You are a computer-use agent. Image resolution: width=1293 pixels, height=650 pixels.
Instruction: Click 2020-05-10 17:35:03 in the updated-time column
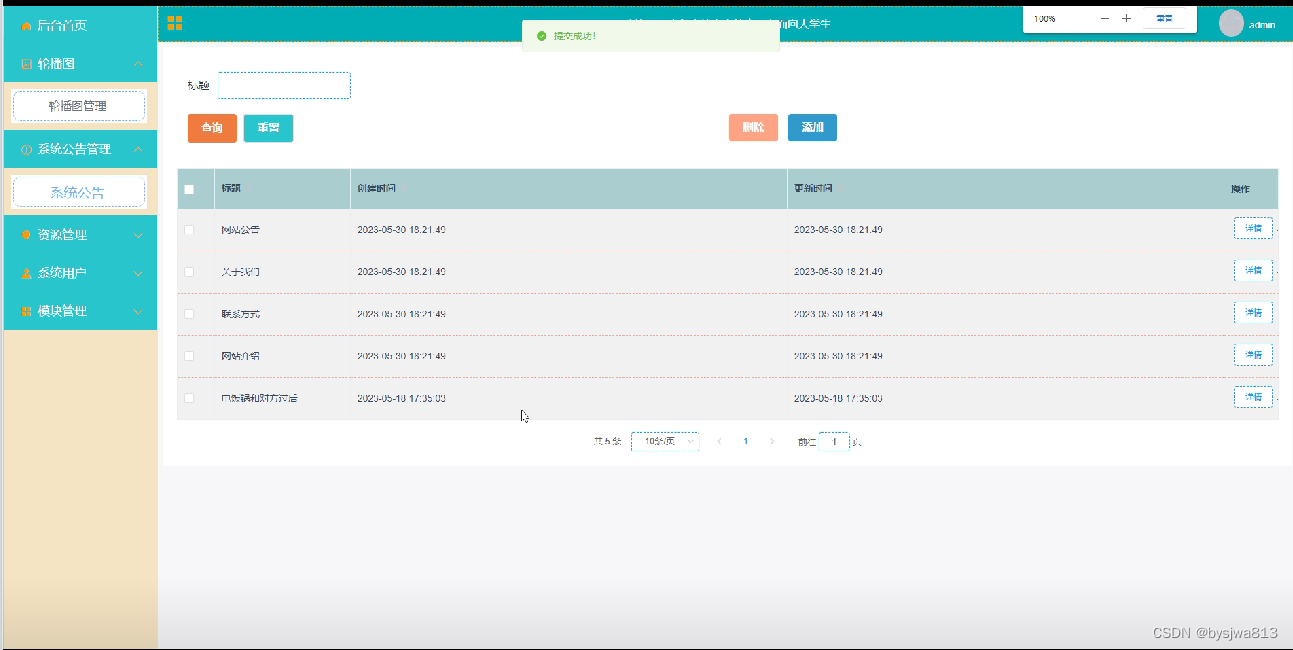coord(838,398)
